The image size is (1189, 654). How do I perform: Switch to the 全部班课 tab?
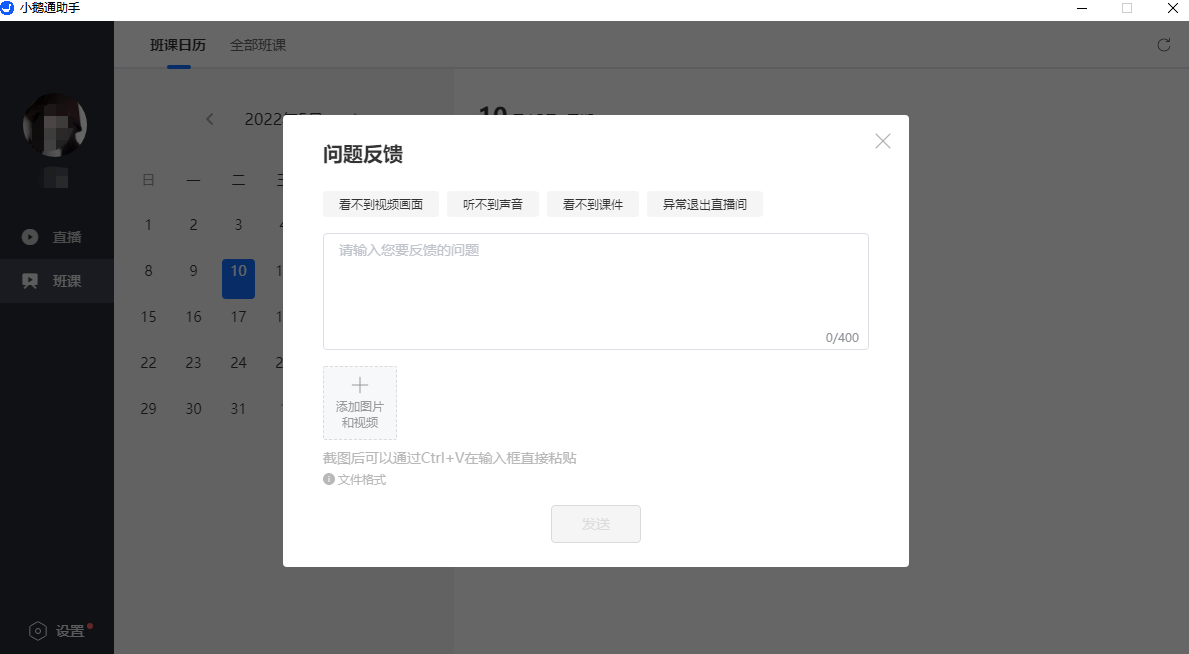pos(258,45)
